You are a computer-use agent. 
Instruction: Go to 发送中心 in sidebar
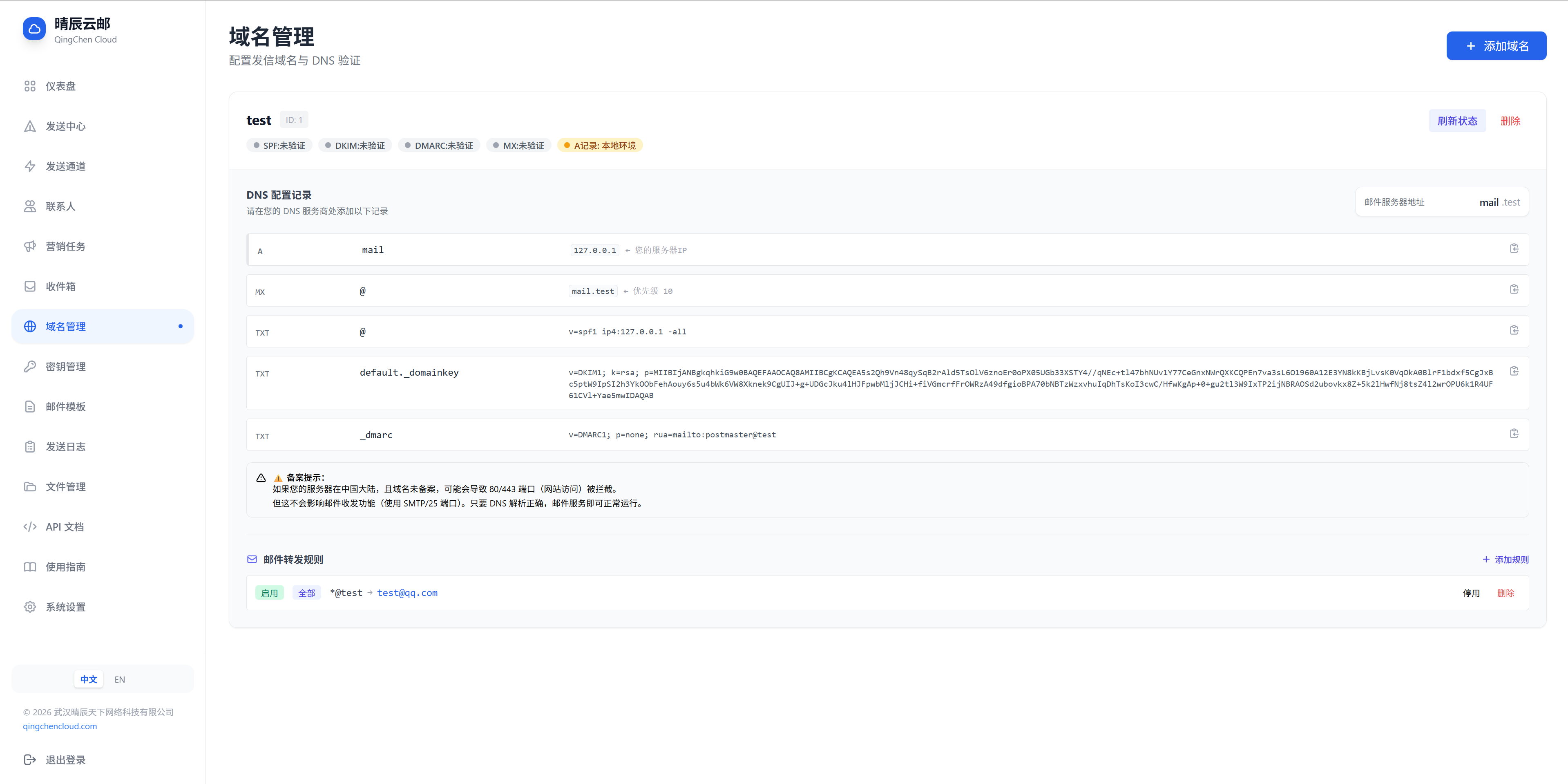[x=65, y=126]
